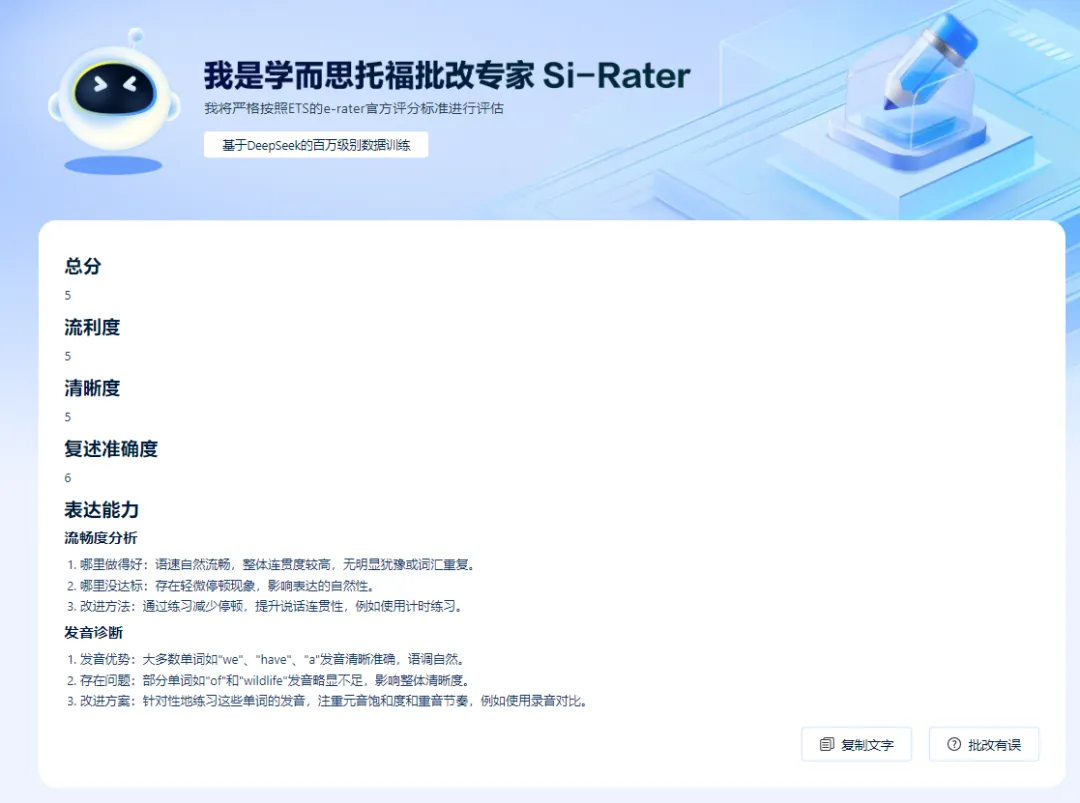Click the copy document icon beside 复制文字

827,744
